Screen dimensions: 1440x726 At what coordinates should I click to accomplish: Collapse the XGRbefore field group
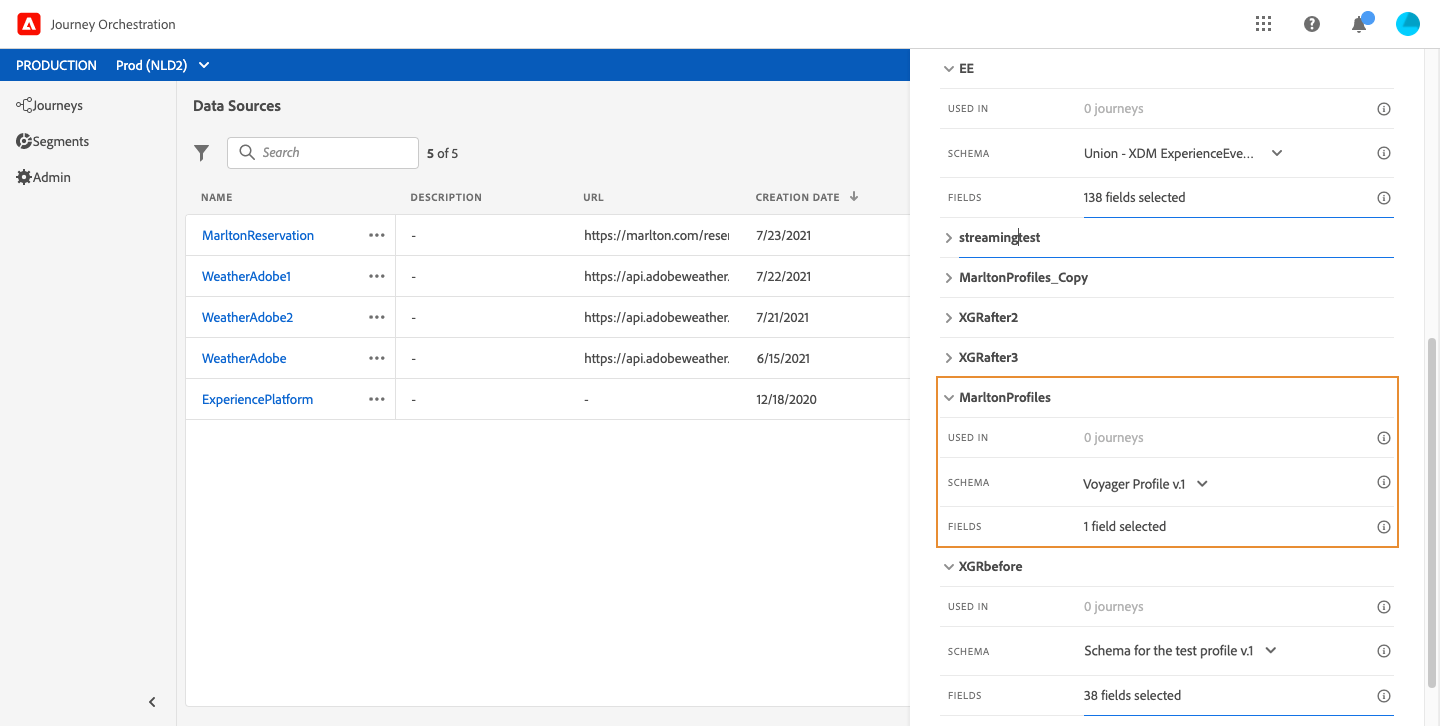pyautogui.click(x=949, y=567)
